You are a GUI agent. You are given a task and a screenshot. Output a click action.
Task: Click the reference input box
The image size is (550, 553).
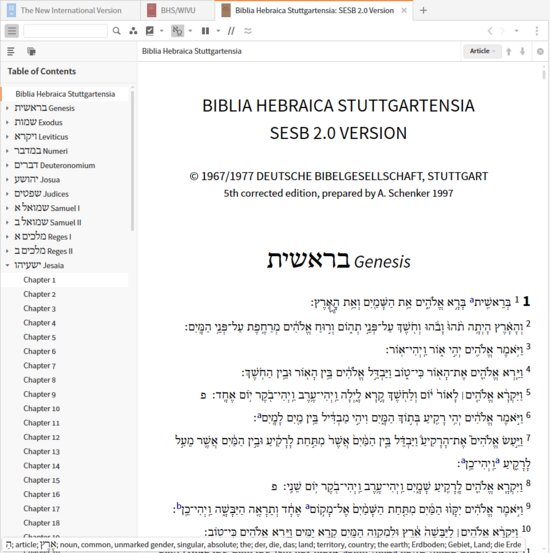tap(65, 31)
